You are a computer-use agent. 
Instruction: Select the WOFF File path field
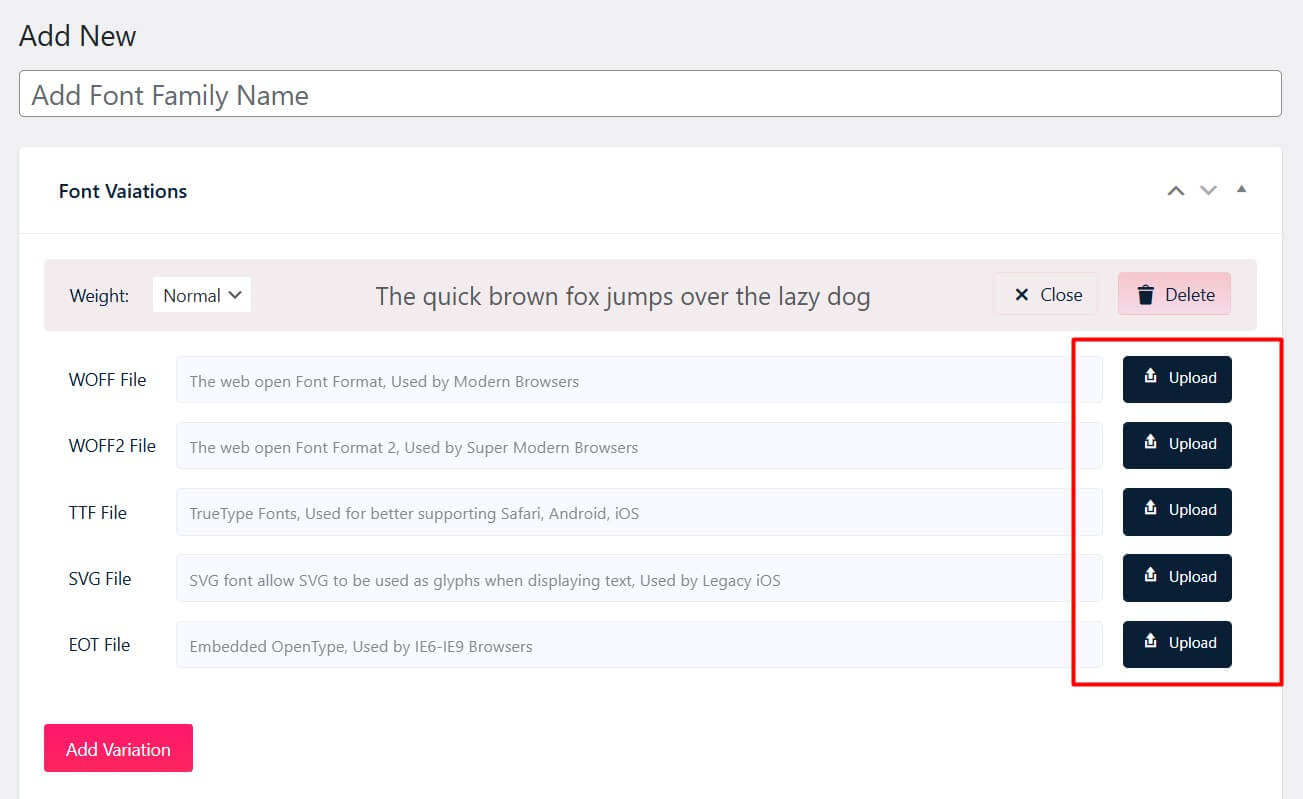click(x=639, y=380)
